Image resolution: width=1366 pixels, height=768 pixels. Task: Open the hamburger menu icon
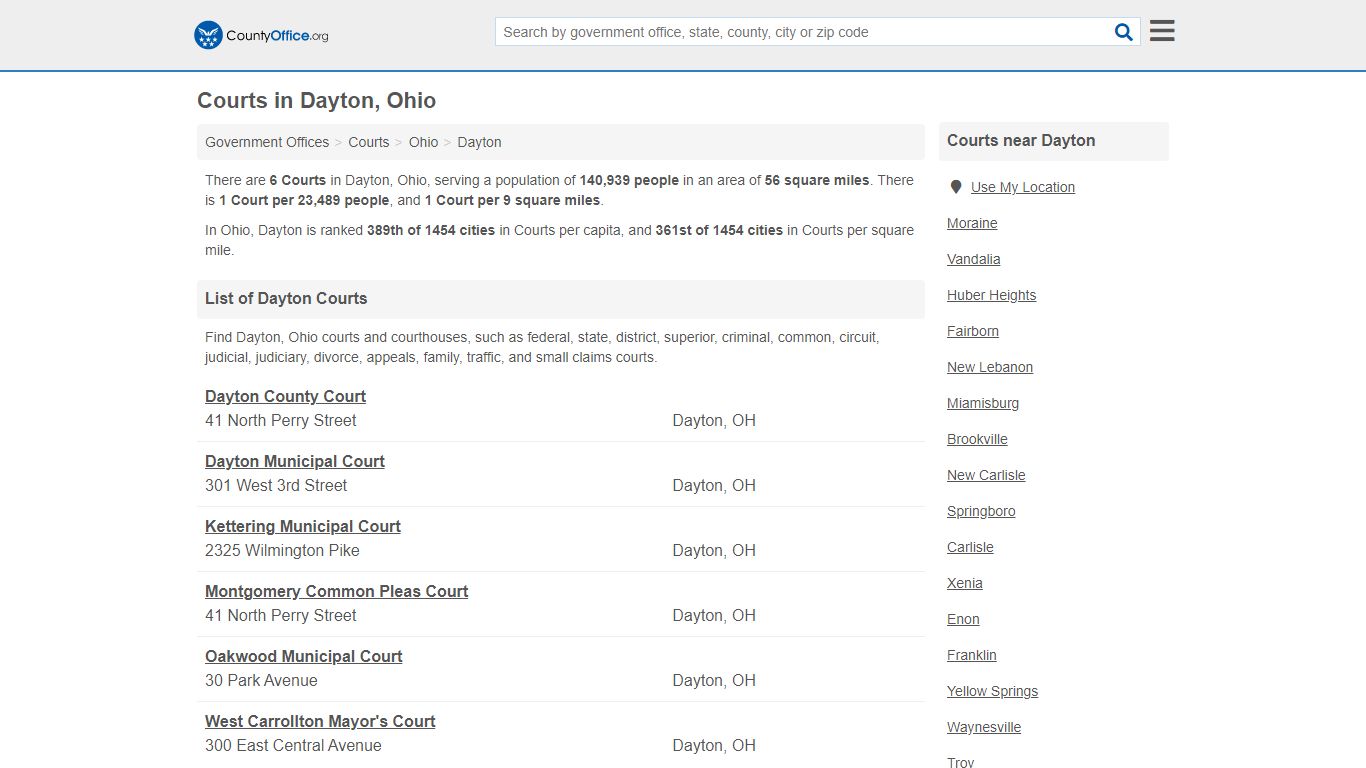point(1162,31)
